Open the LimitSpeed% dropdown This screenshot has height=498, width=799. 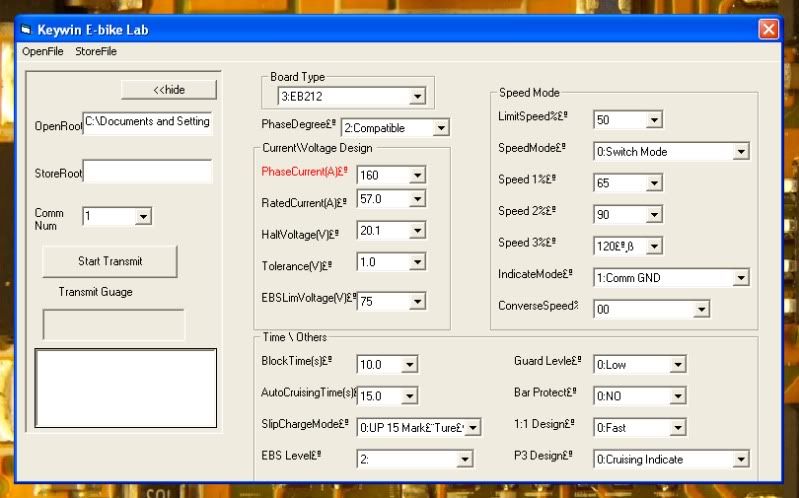pyautogui.click(x=654, y=120)
